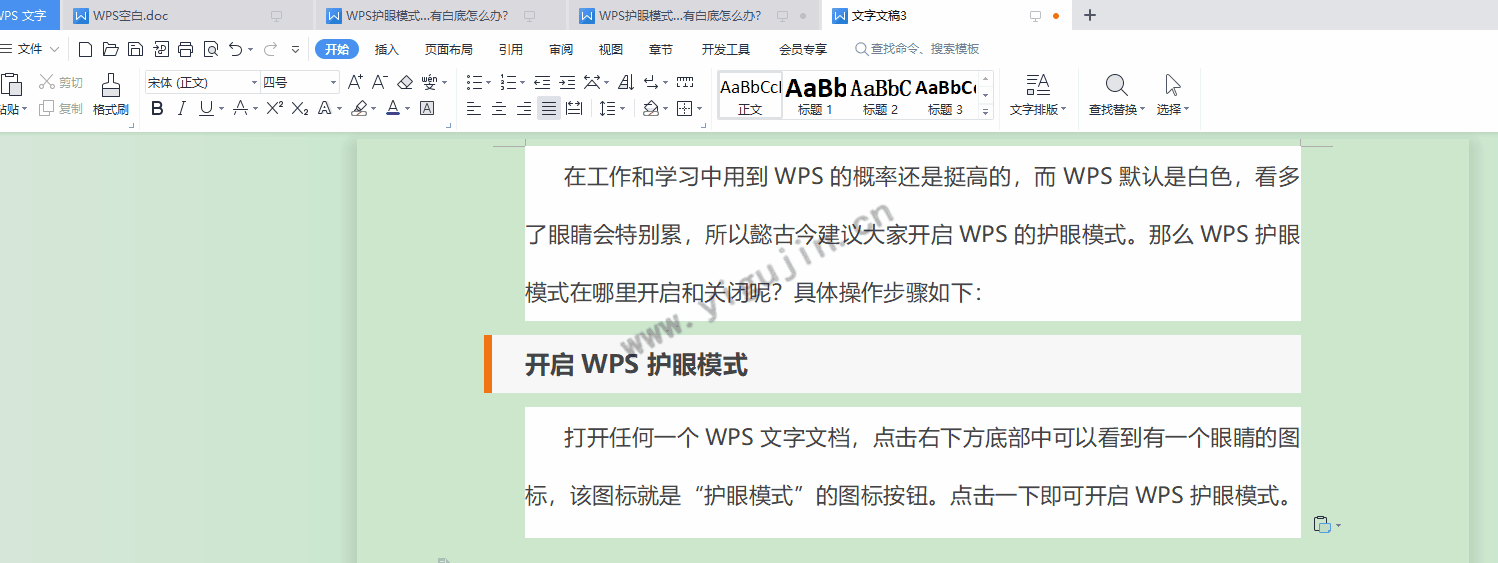Viewport: 1498px width, 563px height.
Task: Open the phonetic guide (wén) dropdown
Action: (x=444, y=83)
